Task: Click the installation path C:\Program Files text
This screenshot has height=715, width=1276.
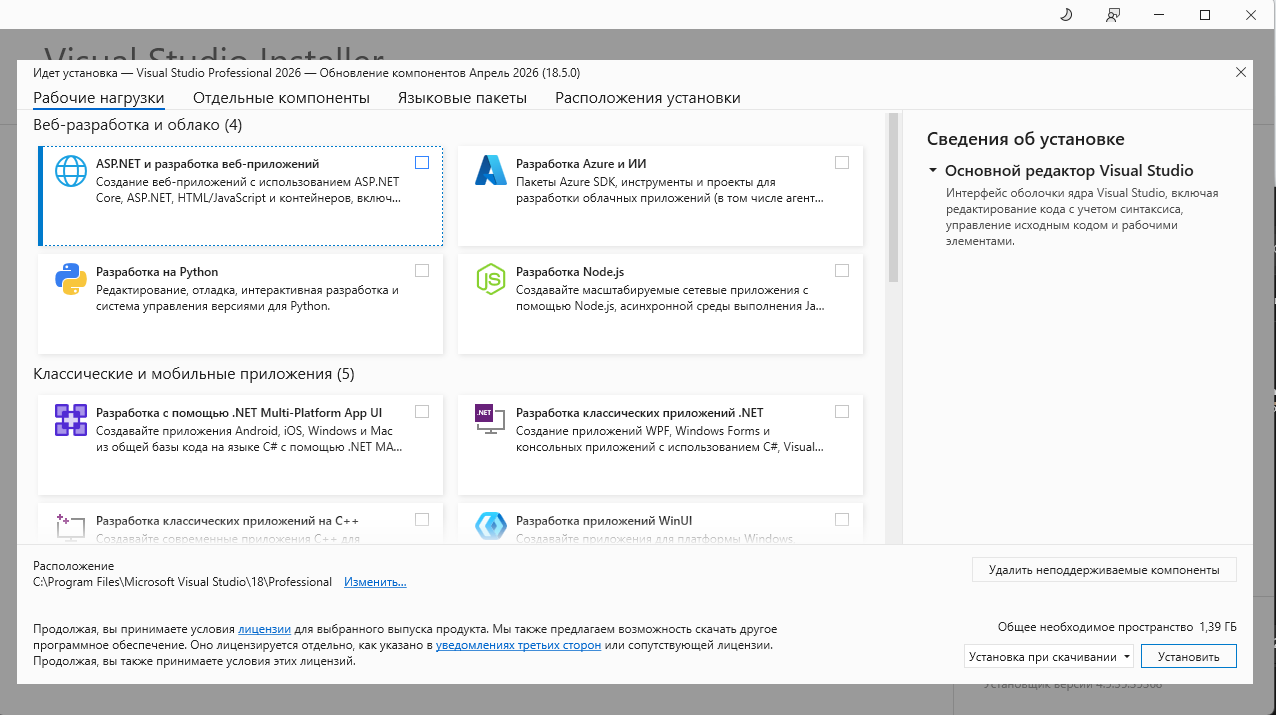Action: (182, 582)
